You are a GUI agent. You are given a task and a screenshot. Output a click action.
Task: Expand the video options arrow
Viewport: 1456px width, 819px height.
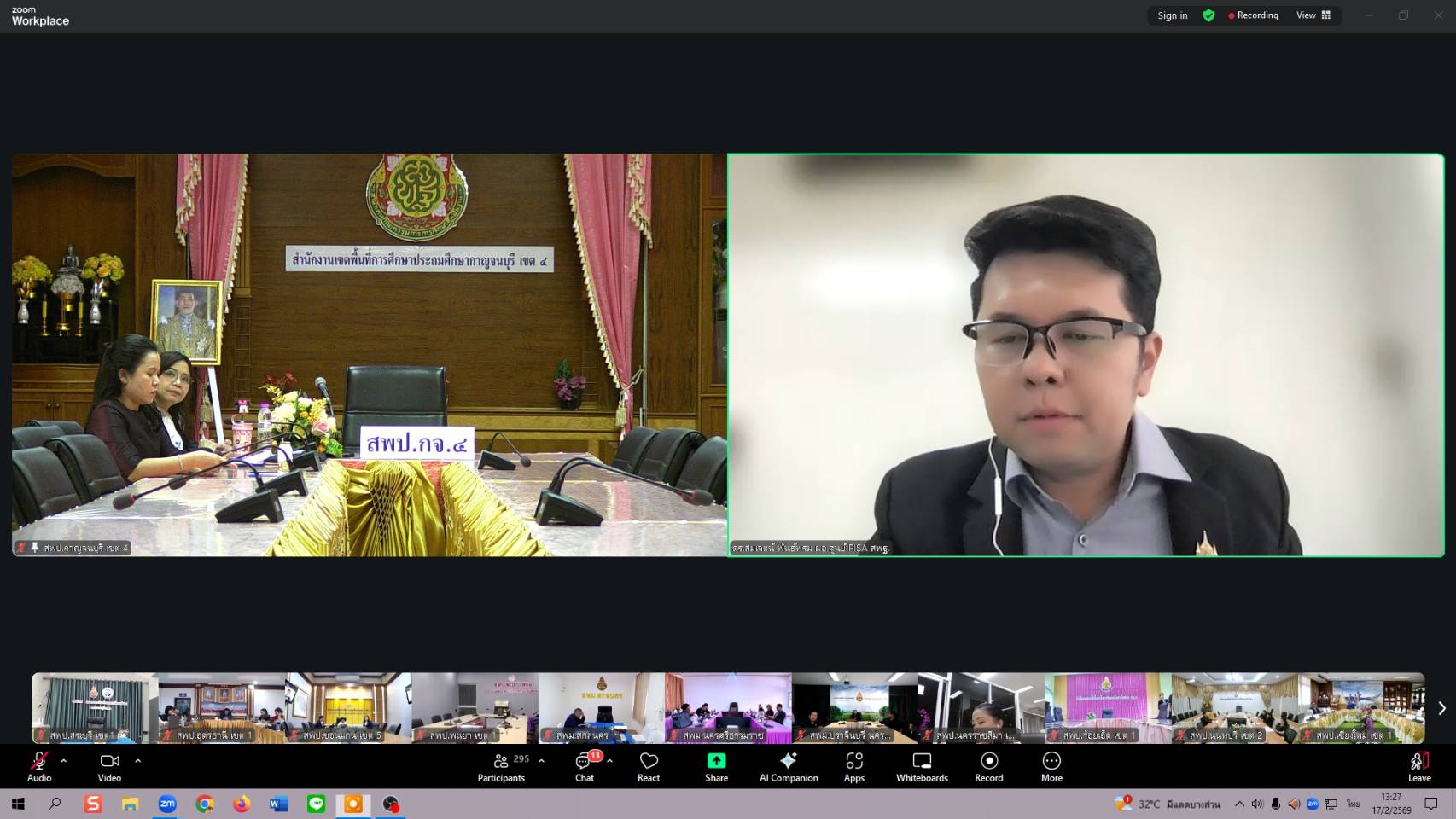(138, 760)
